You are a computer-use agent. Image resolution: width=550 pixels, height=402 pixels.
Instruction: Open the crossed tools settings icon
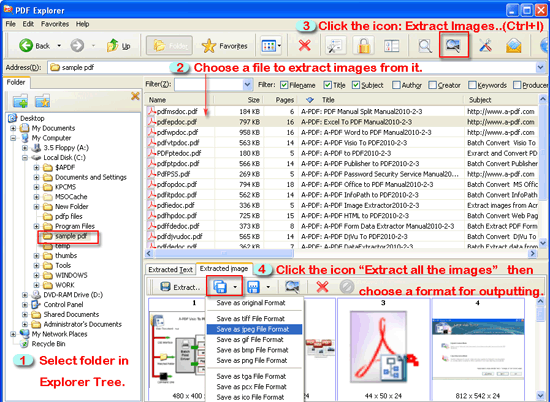pos(485,46)
